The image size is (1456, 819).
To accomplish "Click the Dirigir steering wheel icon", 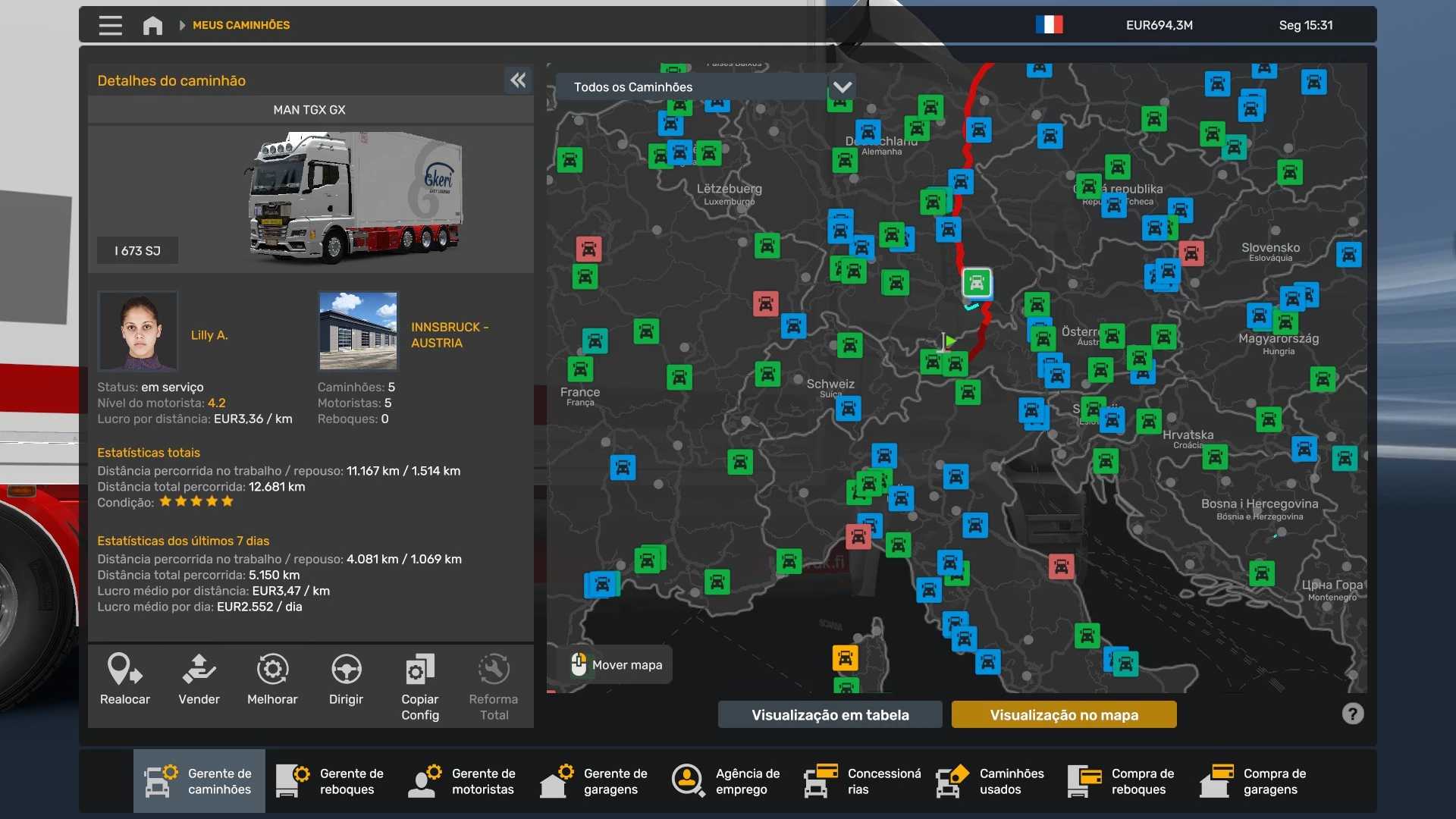I will (346, 670).
